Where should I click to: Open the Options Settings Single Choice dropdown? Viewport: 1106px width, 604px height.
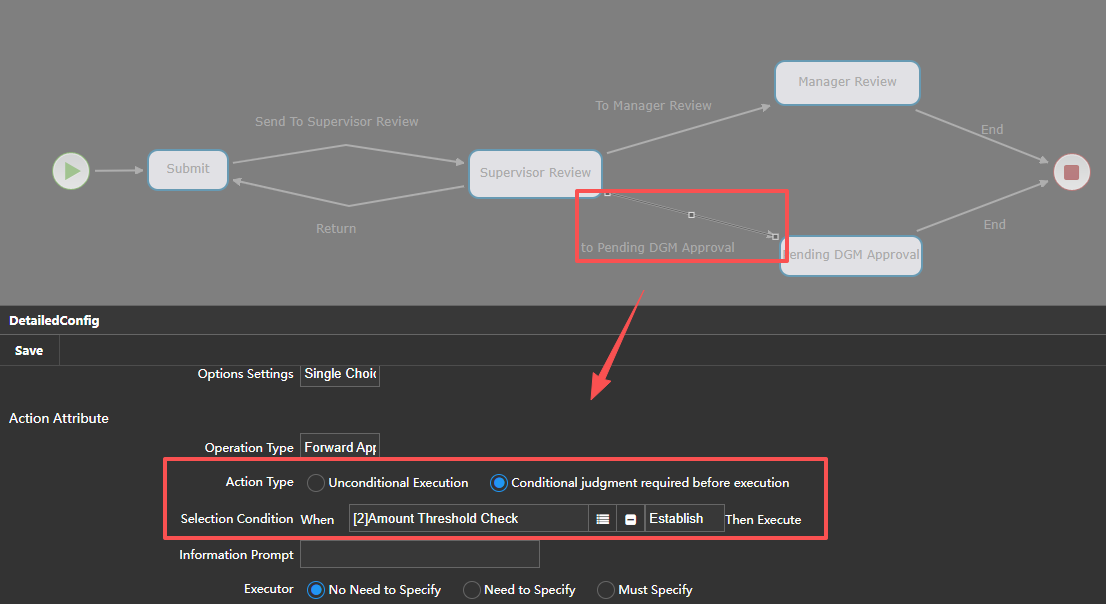pyautogui.click(x=340, y=374)
